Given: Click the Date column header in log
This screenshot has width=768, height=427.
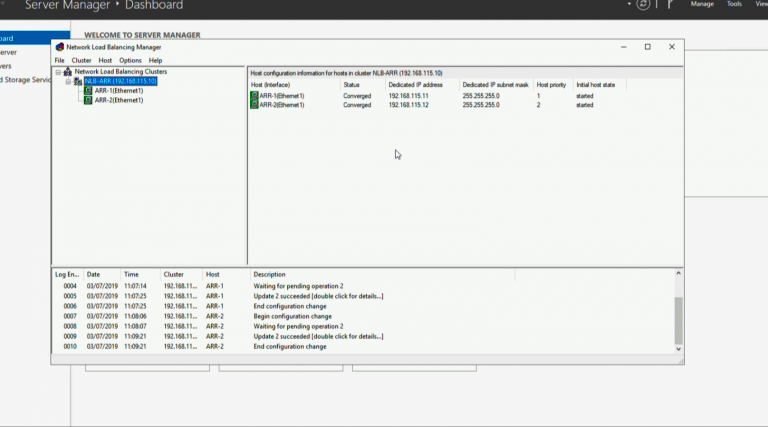Looking at the screenshot, I should click(101, 275).
